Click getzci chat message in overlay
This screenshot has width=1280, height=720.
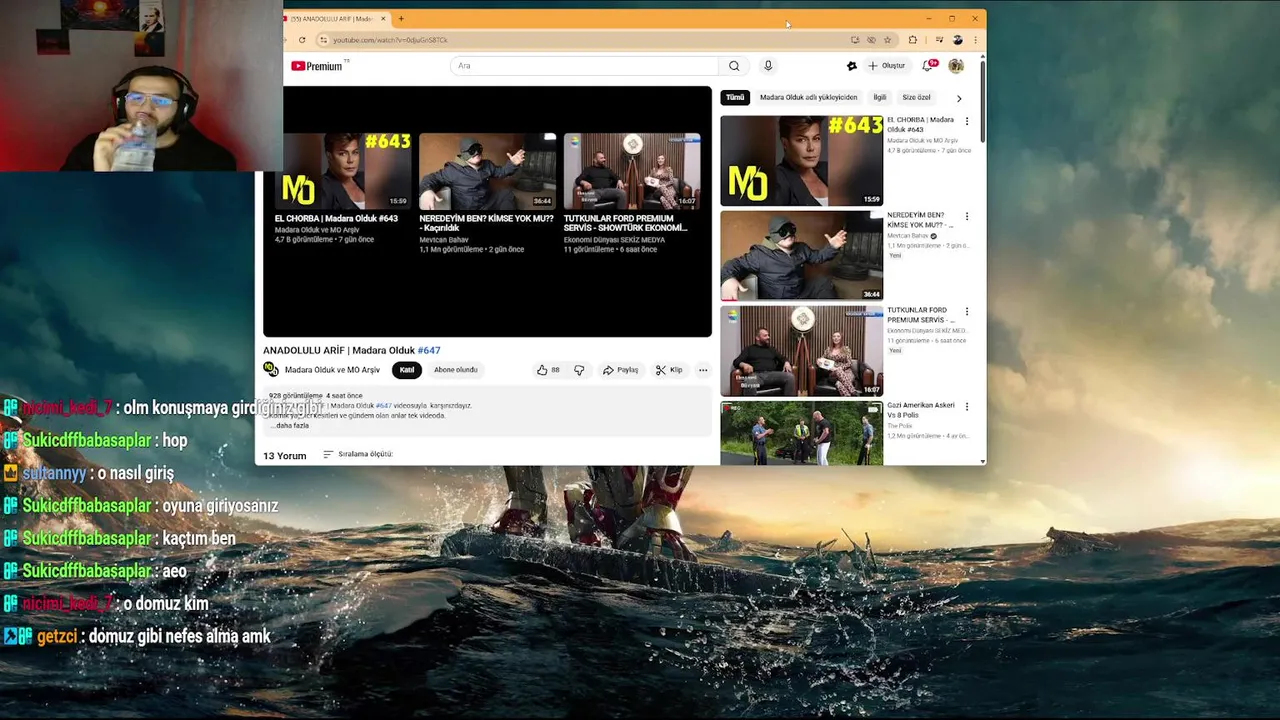point(137,636)
